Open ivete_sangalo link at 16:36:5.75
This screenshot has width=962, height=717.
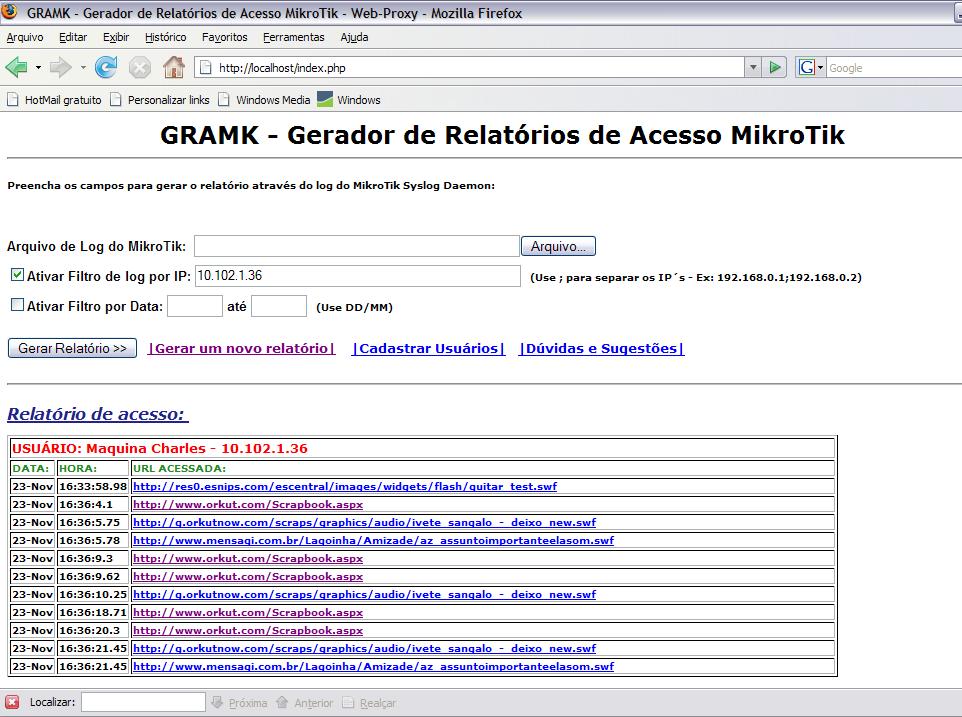point(364,522)
